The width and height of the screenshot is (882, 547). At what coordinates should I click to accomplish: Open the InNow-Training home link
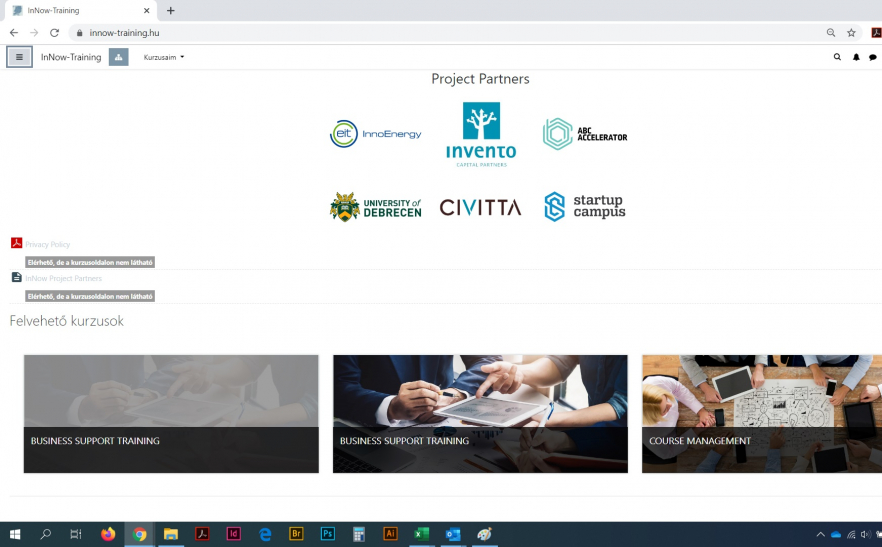71,57
